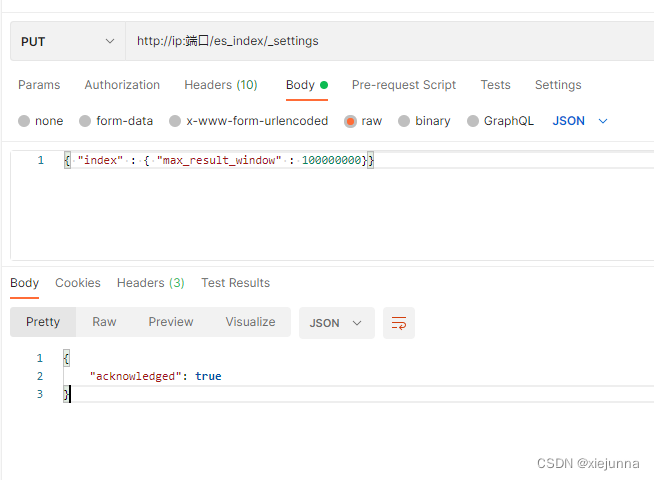Select the response Body tab
Image resolution: width=654 pixels, height=480 pixels.
tap(25, 283)
